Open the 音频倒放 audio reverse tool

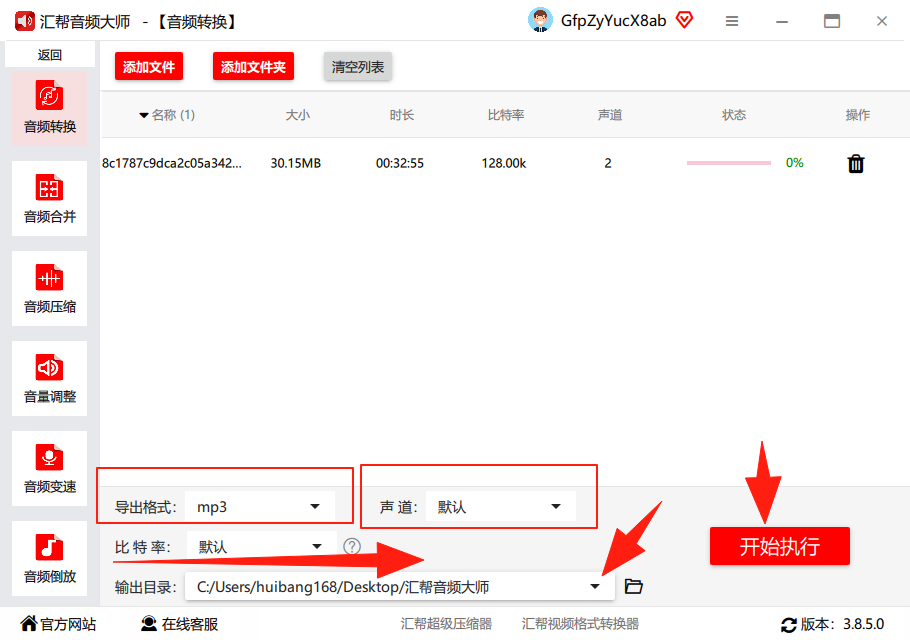49,558
